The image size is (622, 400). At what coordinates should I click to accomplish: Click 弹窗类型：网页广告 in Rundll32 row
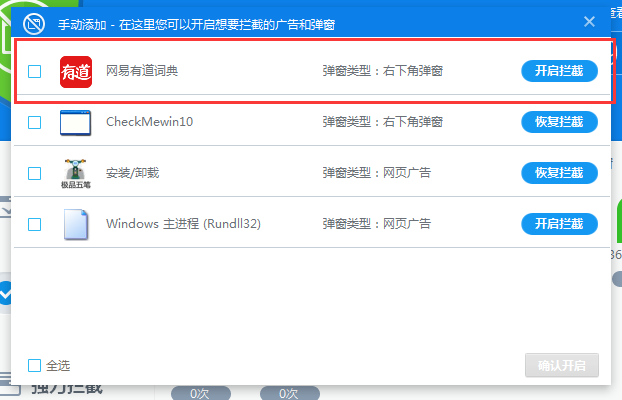click(x=377, y=224)
